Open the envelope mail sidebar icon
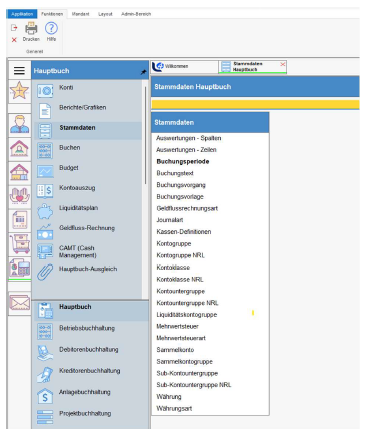 [x=19, y=303]
